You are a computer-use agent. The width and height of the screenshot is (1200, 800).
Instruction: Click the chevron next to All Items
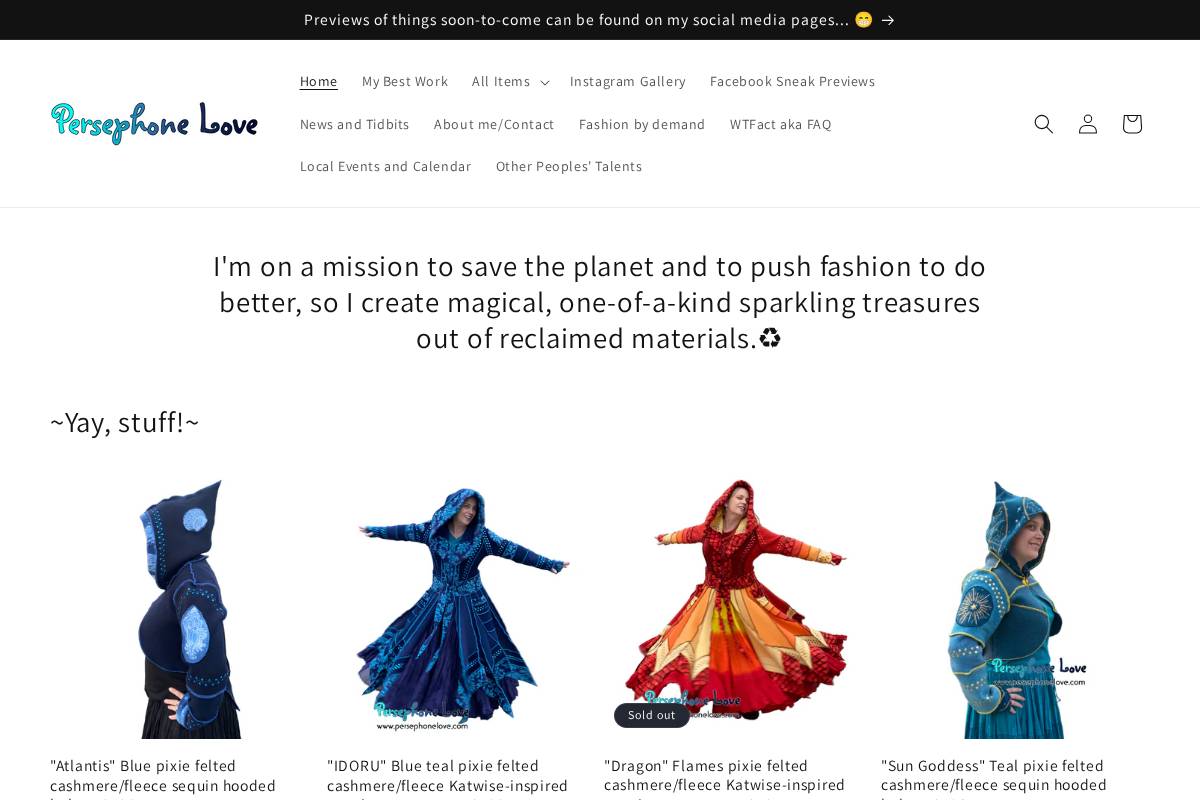[x=545, y=82]
